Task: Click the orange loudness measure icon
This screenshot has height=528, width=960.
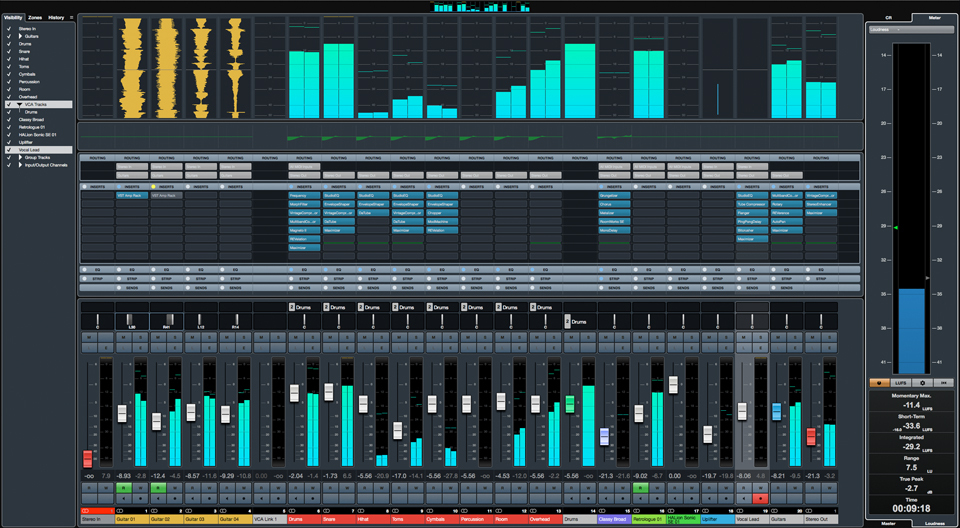Action: pos(882,382)
